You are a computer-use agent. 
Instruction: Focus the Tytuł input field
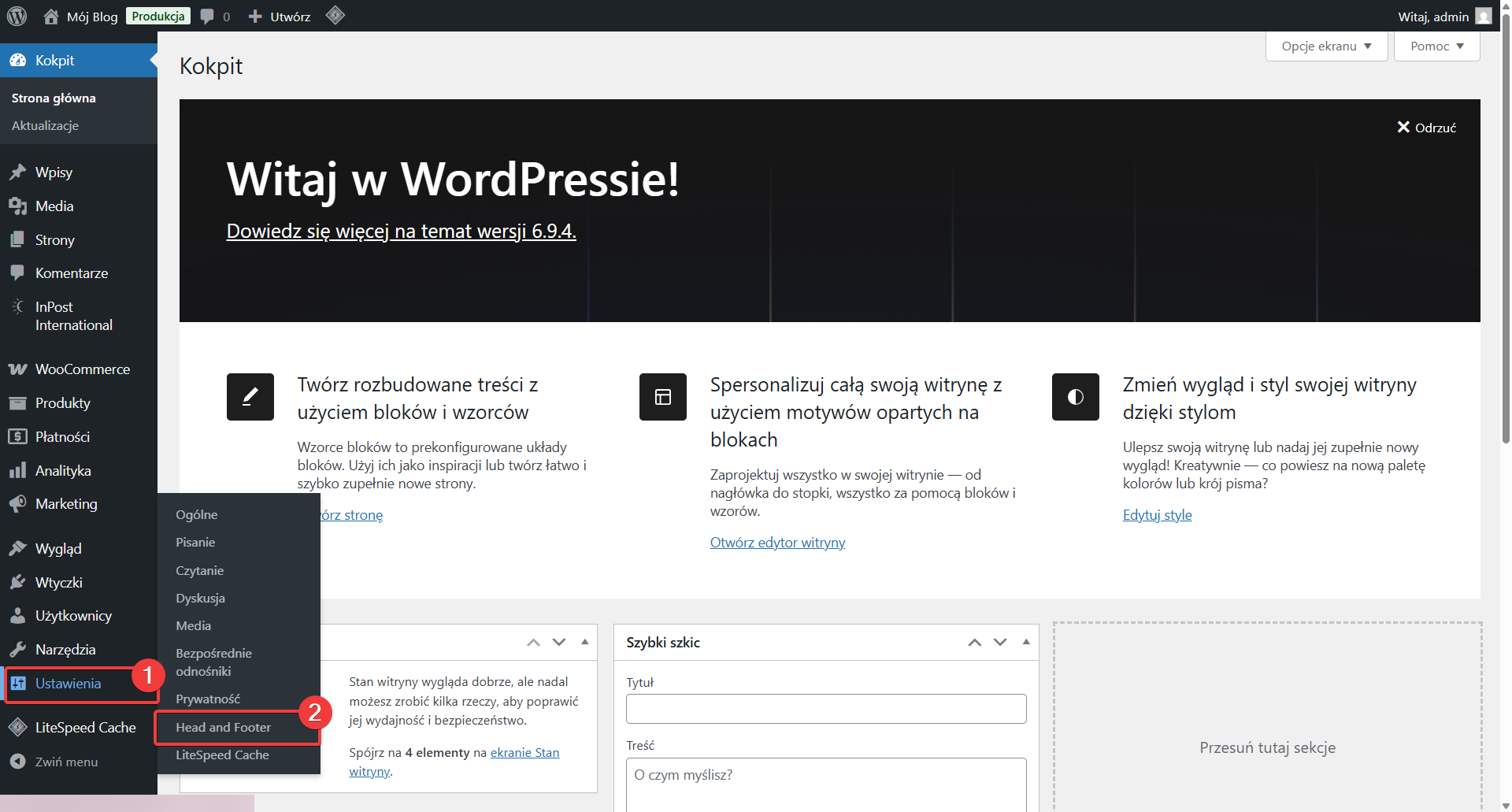pos(826,709)
